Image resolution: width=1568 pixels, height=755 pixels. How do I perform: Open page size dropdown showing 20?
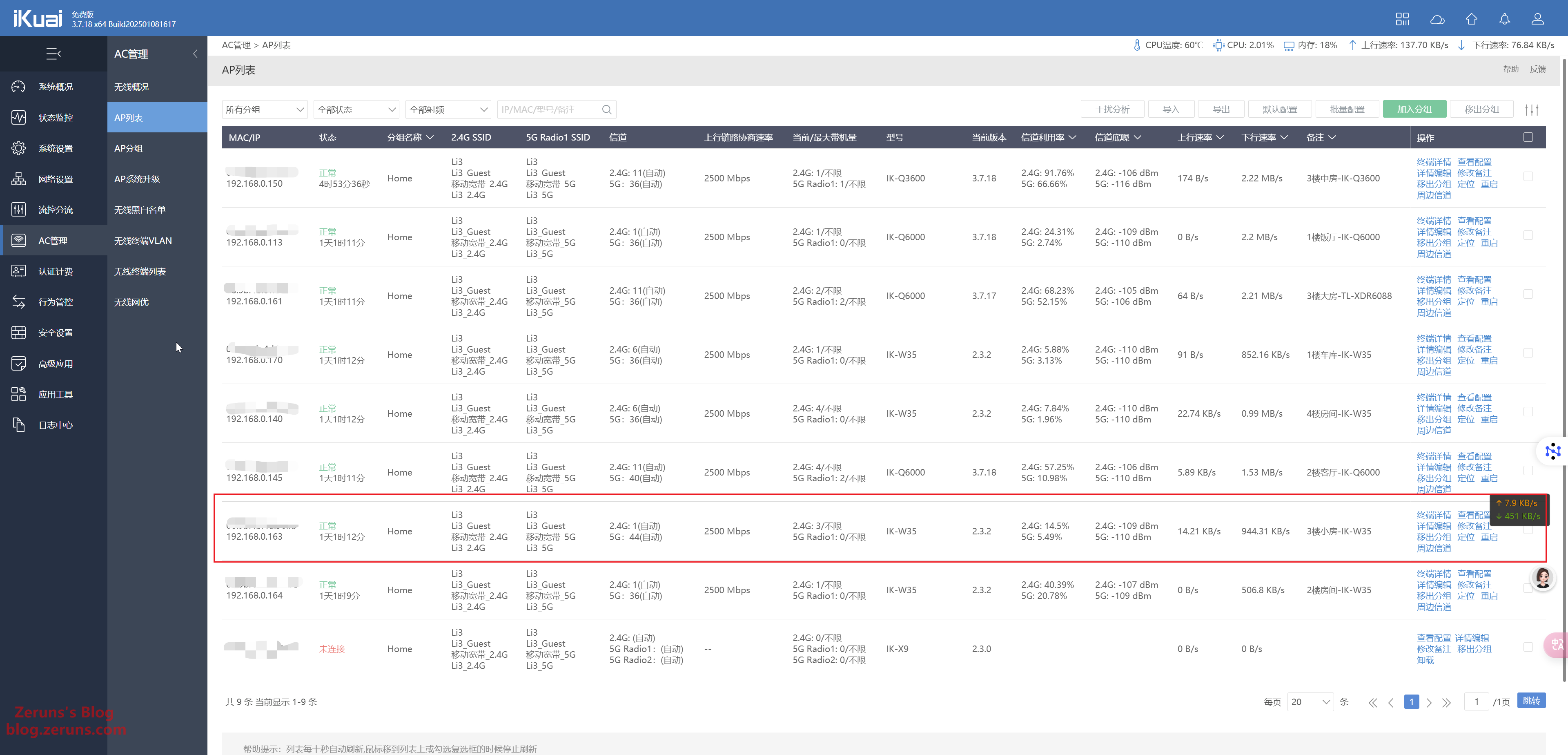click(x=1310, y=701)
